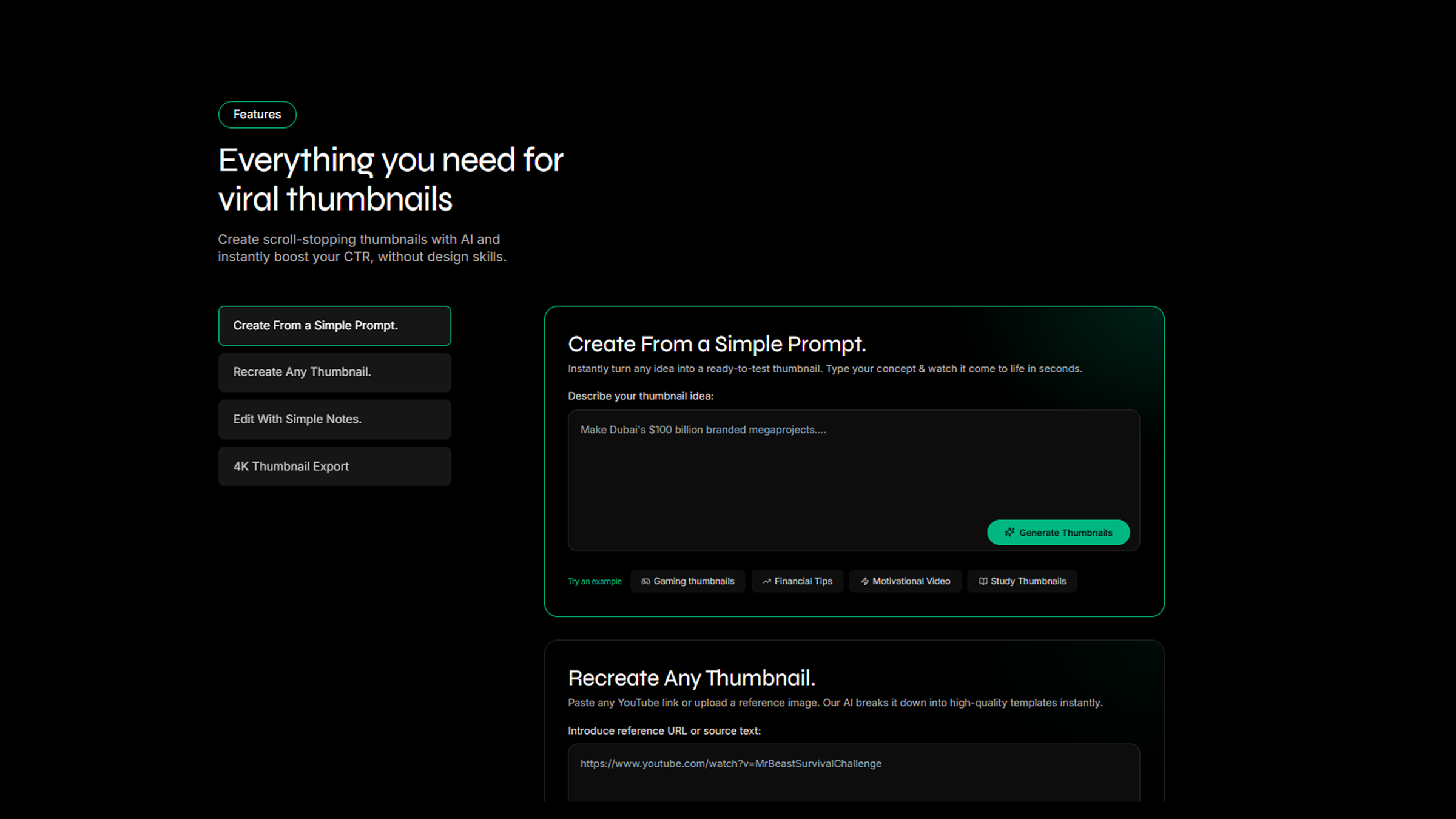Click 'Introduce reference URL or source text:' label
Viewport: 1456px width, 819px height.
664,731
